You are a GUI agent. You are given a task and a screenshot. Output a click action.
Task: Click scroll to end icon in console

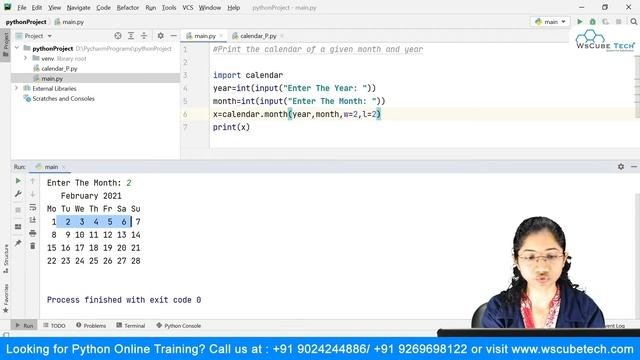click(33, 220)
